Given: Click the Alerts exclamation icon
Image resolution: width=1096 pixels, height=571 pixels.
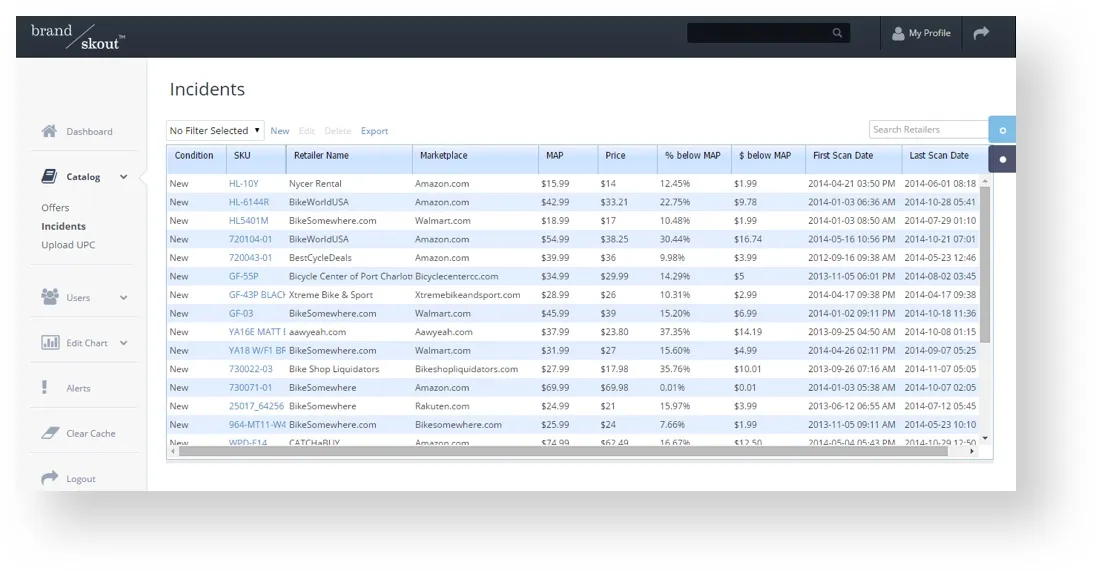Looking at the screenshot, I should (x=45, y=387).
